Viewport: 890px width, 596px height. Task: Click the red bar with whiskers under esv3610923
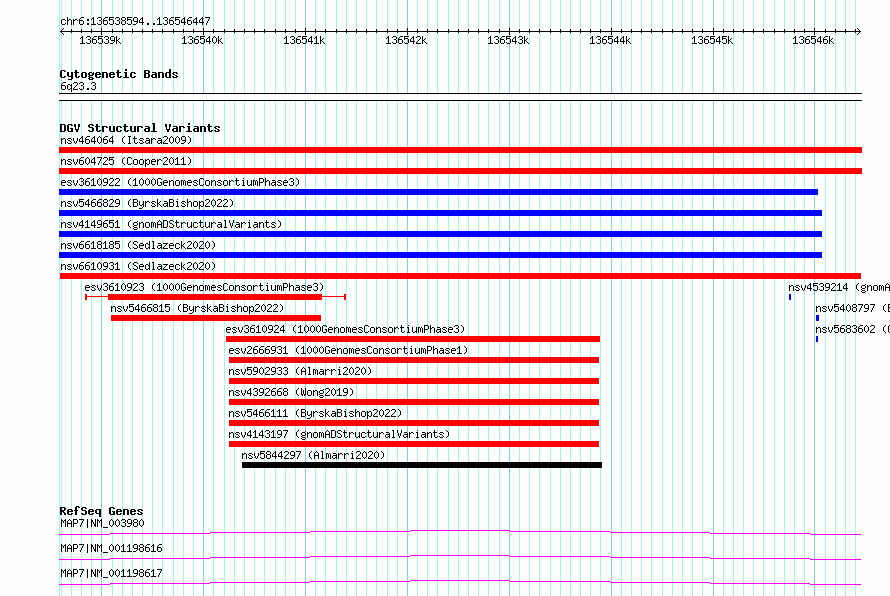[x=215, y=297]
